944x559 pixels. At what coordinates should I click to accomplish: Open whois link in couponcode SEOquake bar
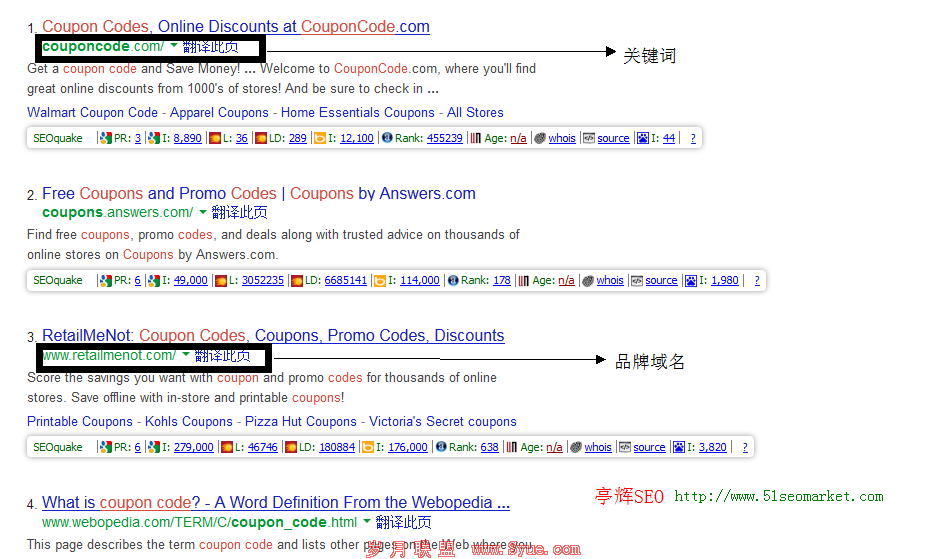point(562,138)
